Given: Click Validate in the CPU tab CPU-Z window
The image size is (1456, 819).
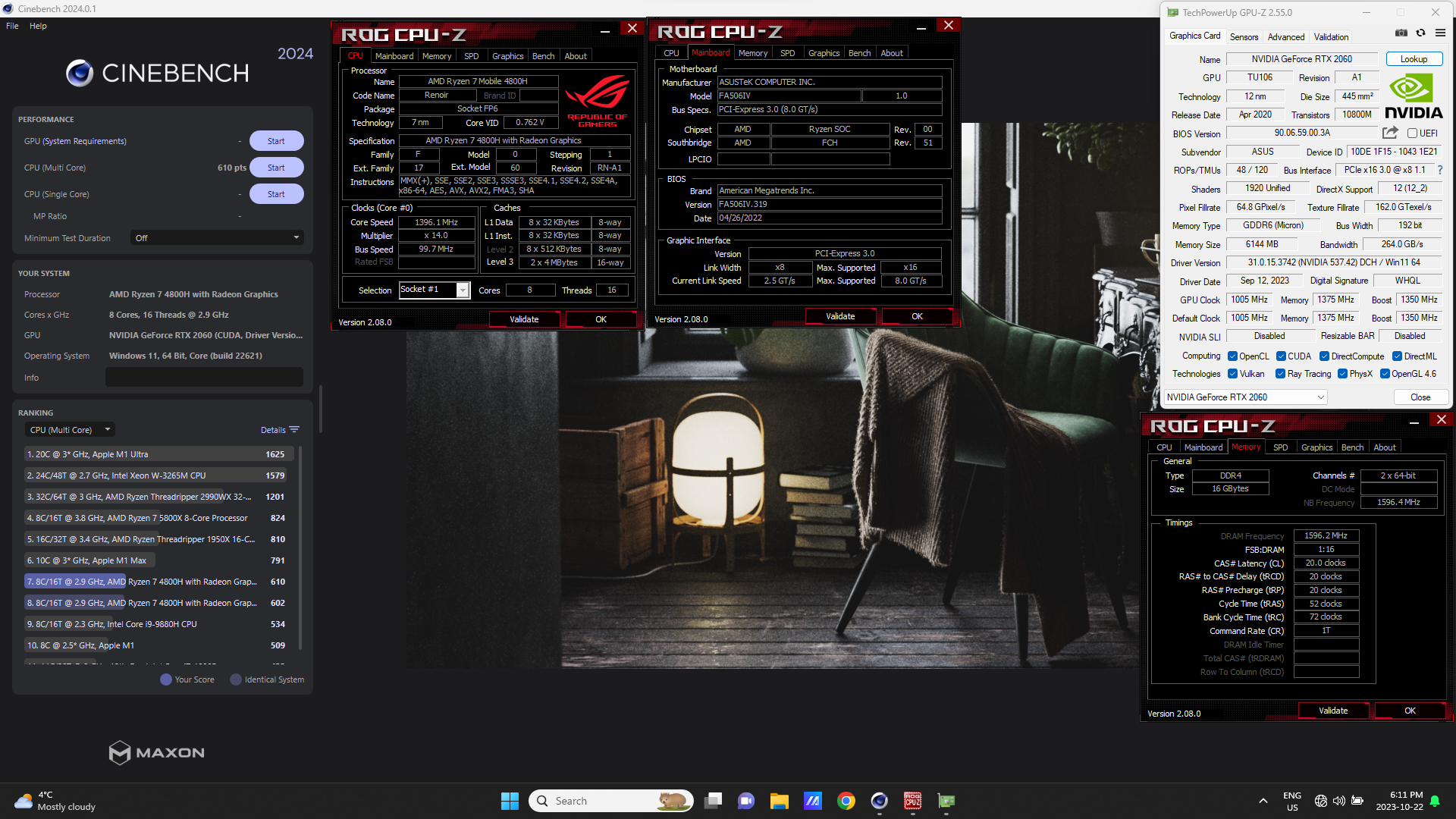Looking at the screenshot, I should pos(524,319).
